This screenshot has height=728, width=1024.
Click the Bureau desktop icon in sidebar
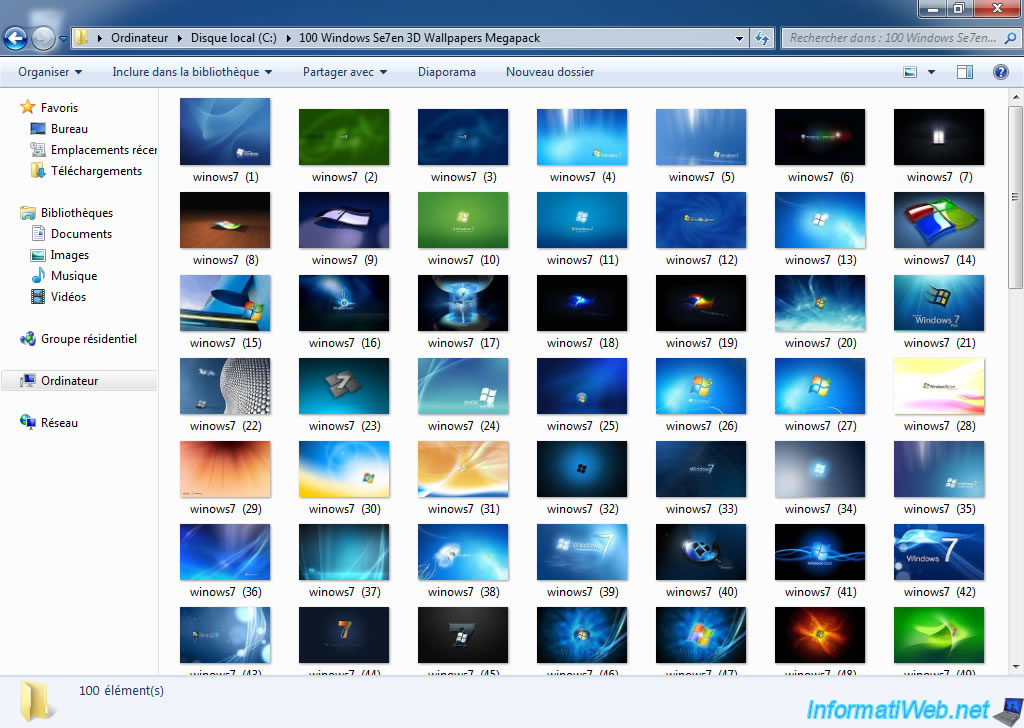[38, 129]
